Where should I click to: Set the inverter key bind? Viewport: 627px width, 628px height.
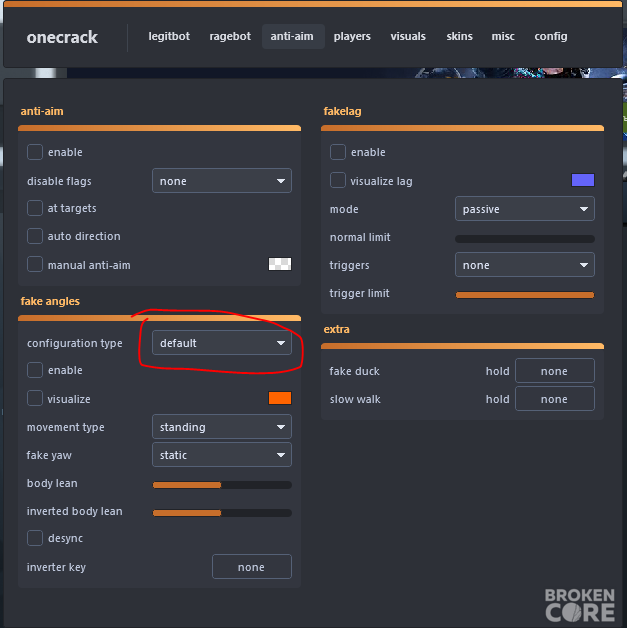252,567
